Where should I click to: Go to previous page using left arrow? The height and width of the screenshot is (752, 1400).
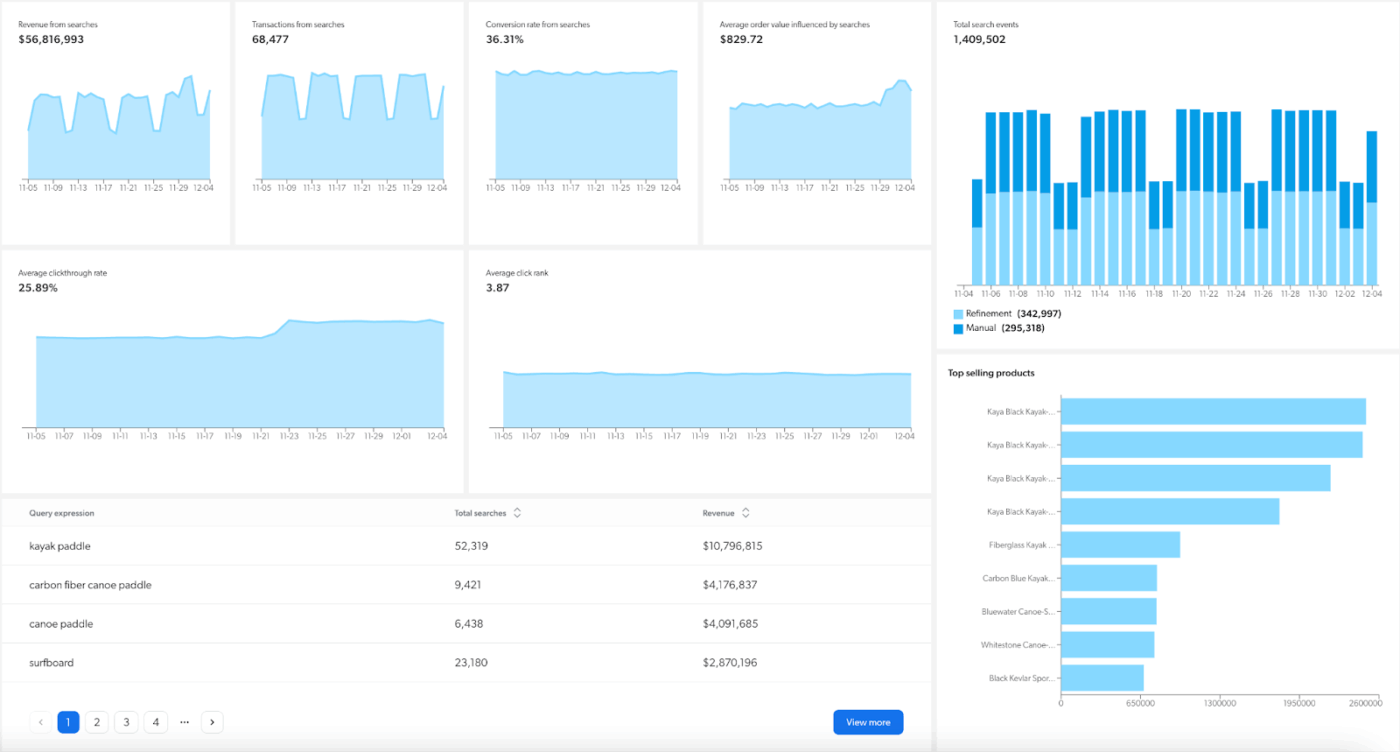click(x=41, y=722)
